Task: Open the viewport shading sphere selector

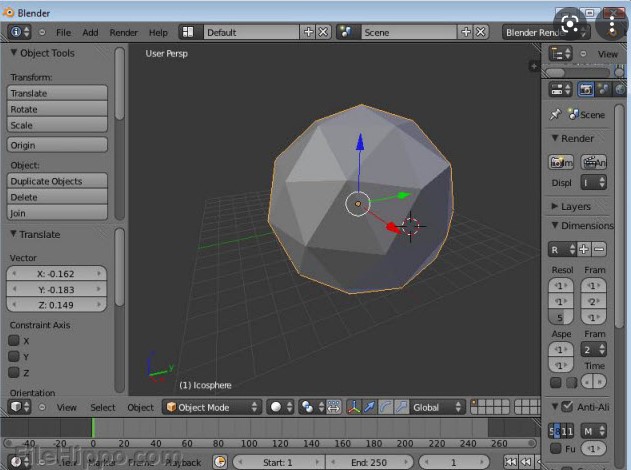Action: 280,407
